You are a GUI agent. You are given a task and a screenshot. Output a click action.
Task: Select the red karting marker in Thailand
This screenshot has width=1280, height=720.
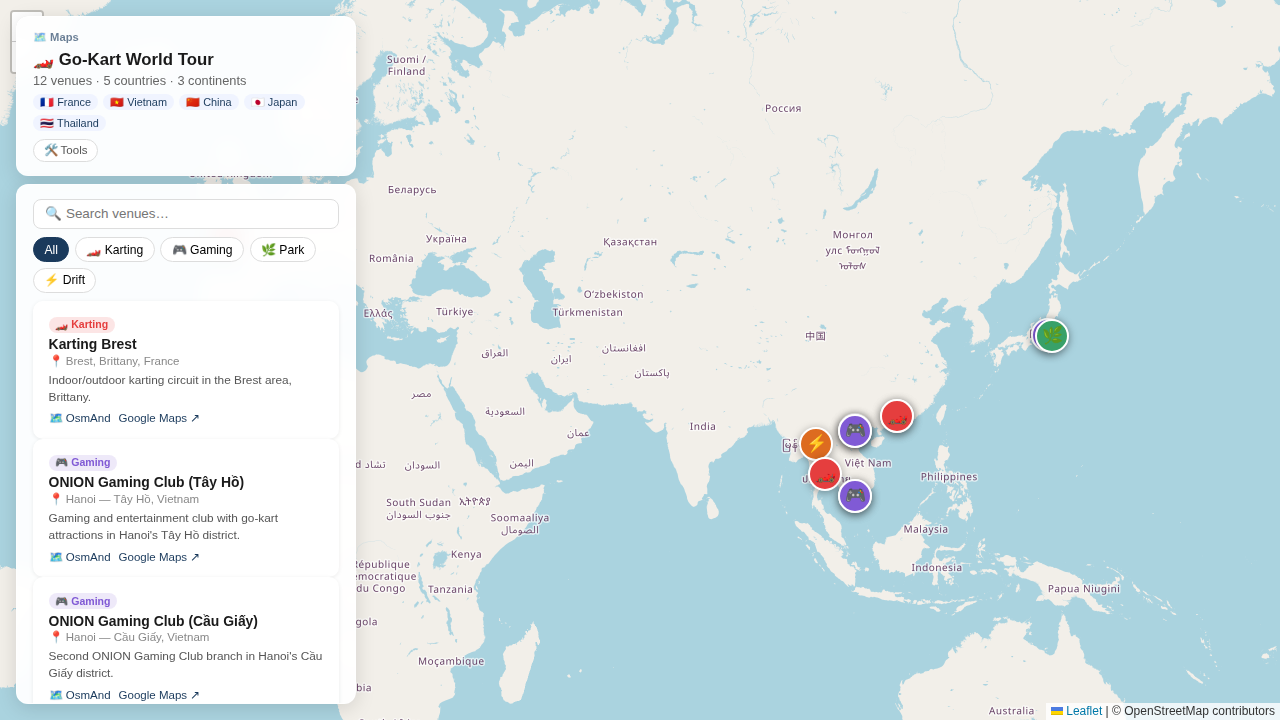coord(825,474)
